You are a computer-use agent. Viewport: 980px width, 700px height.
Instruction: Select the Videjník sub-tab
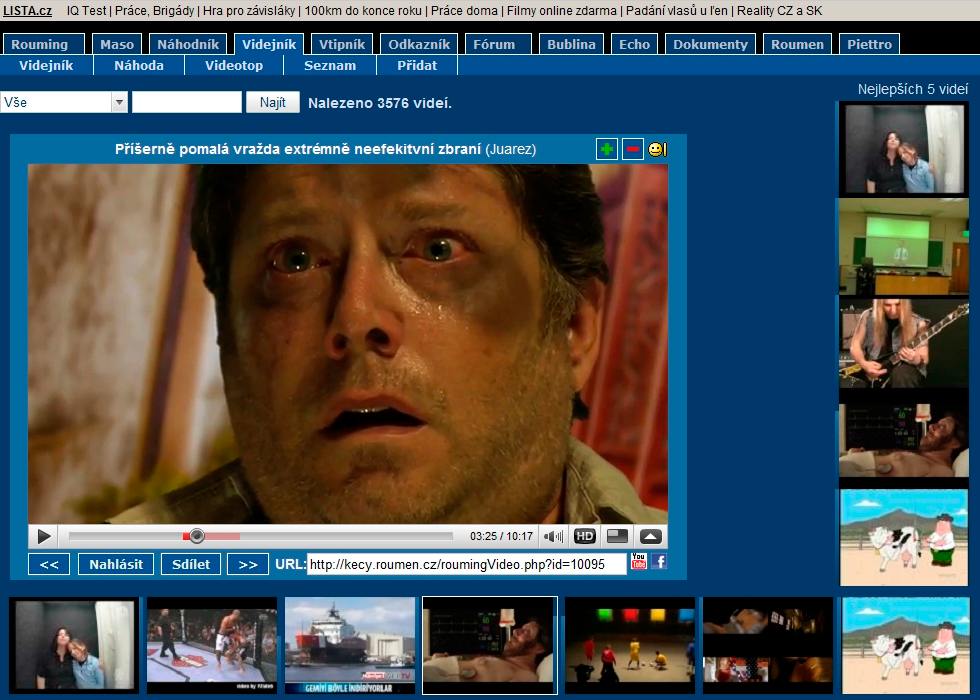pos(46,65)
